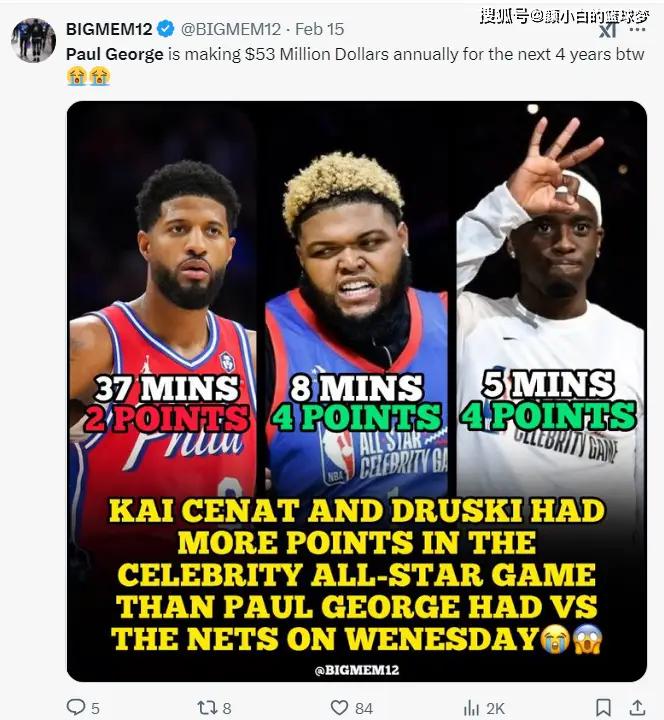Click the like count number 84
Screen dimensions: 664x720
tap(364, 709)
